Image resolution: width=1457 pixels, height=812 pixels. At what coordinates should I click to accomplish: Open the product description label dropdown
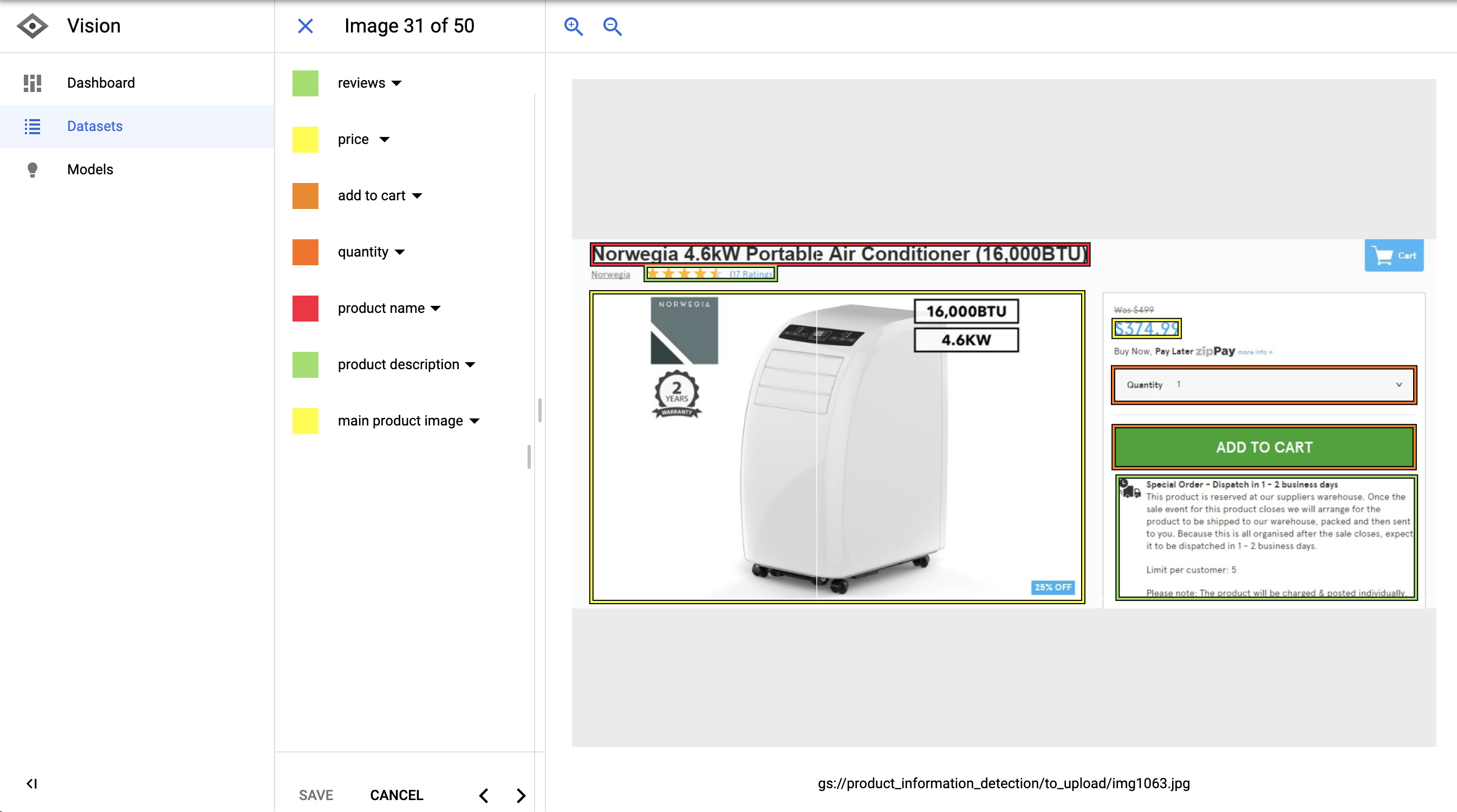(x=471, y=365)
